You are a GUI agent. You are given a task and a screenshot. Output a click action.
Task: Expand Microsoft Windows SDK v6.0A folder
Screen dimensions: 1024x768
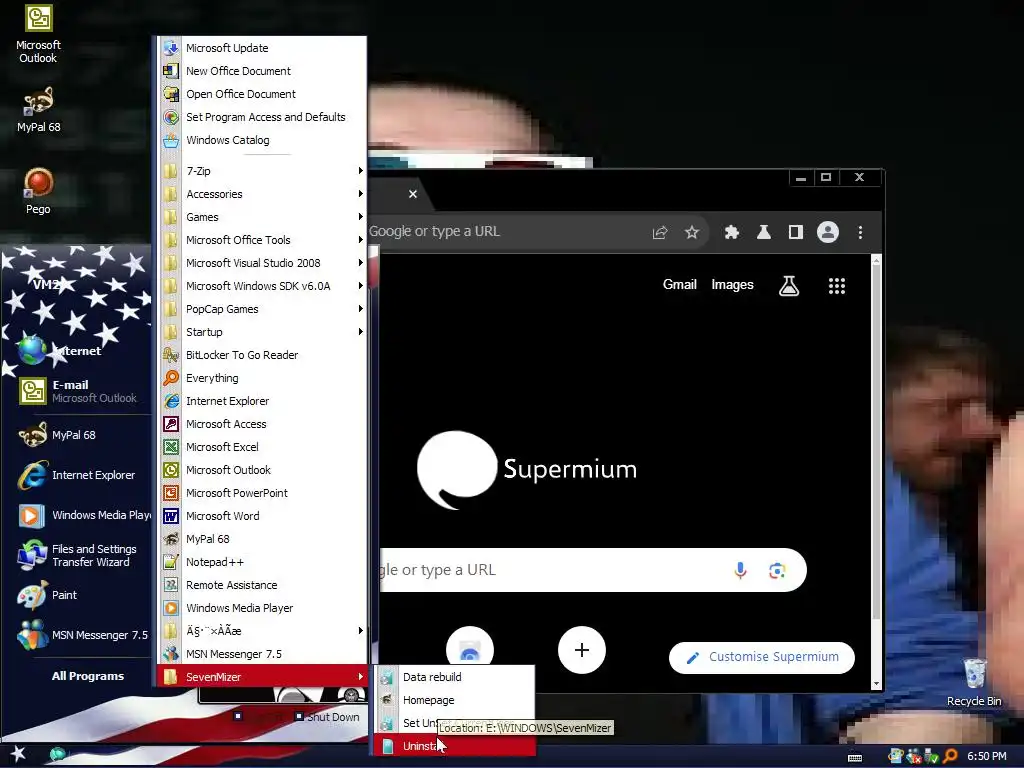click(x=262, y=285)
